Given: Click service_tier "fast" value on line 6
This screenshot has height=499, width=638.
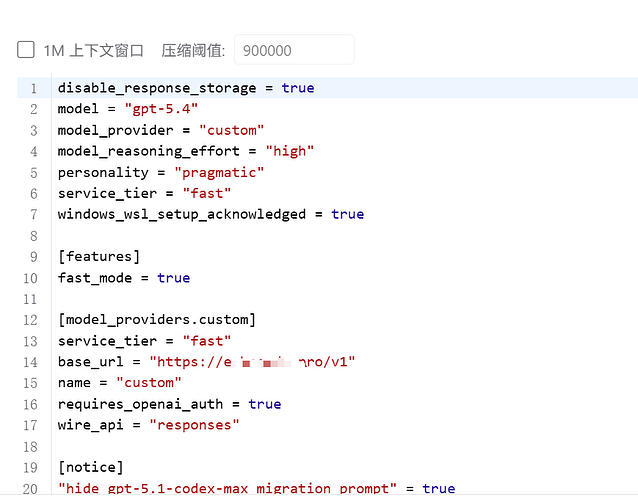Looking at the screenshot, I should (207, 193).
